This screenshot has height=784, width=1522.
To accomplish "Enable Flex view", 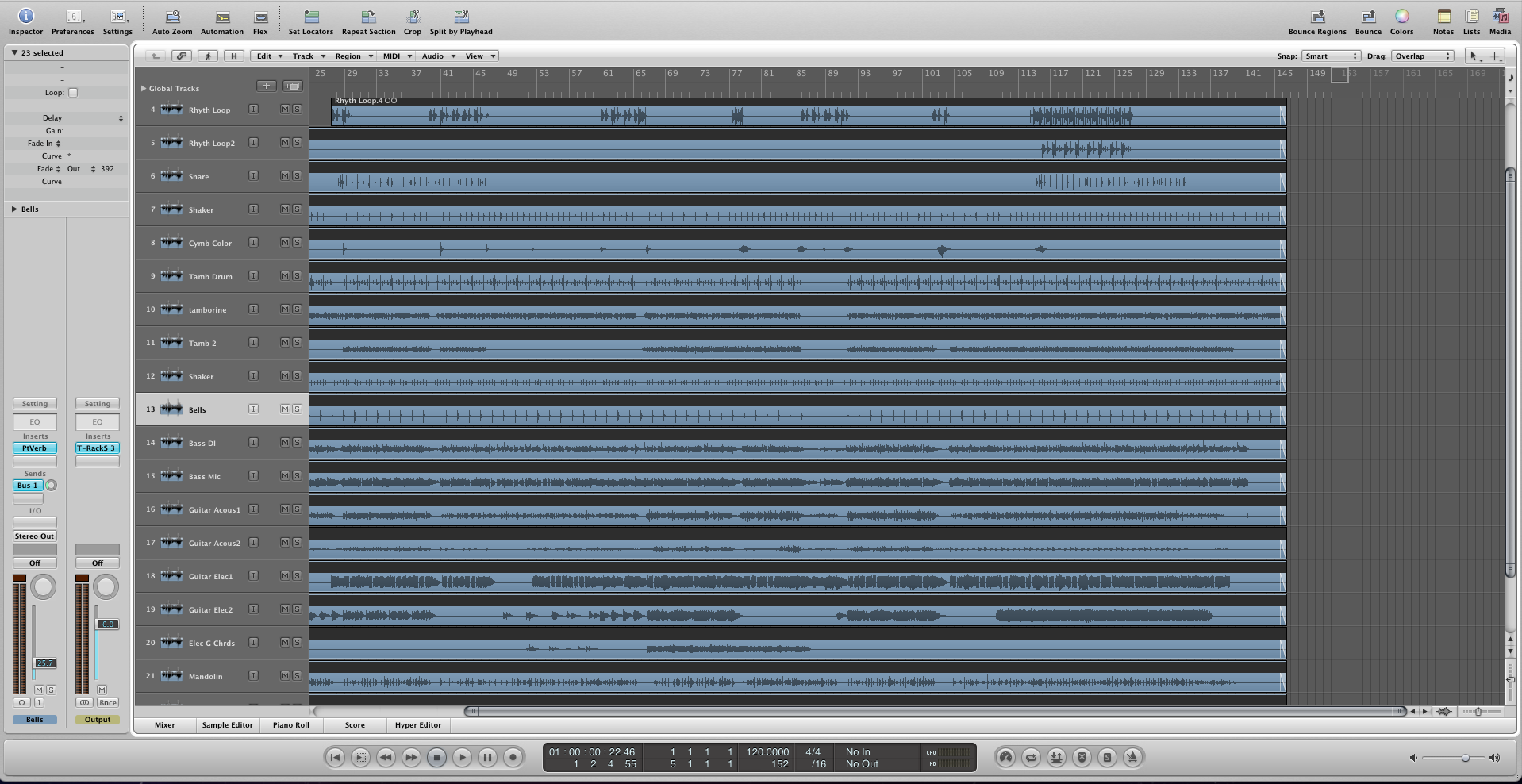I will coord(260,21).
